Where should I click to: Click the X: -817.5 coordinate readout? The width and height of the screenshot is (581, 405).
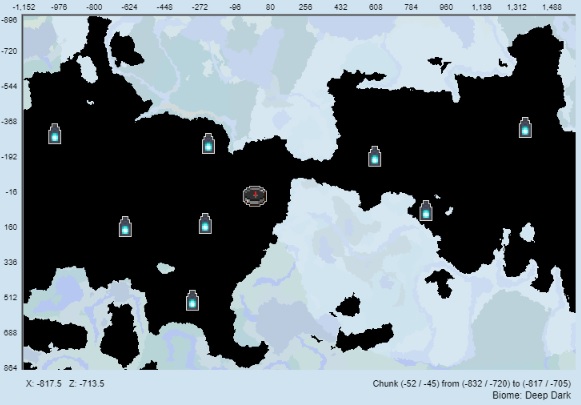coord(44,384)
